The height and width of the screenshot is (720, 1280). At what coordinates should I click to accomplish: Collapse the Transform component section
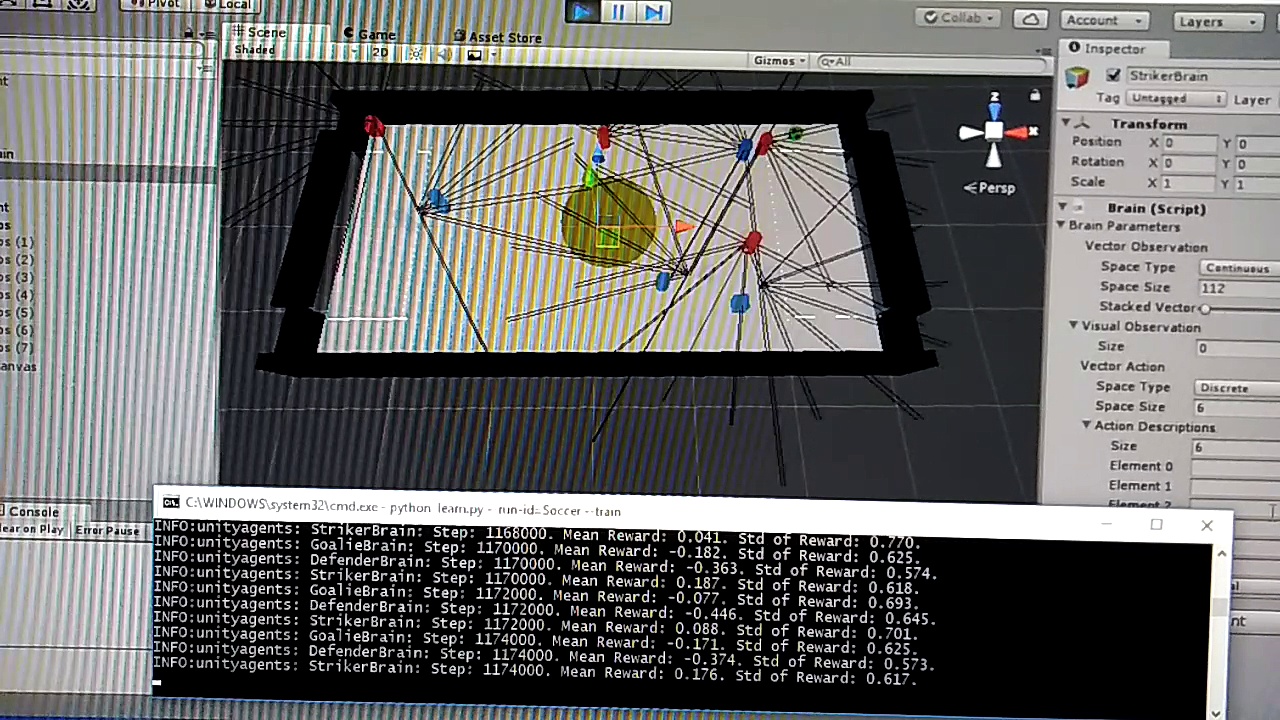tap(1066, 123)
